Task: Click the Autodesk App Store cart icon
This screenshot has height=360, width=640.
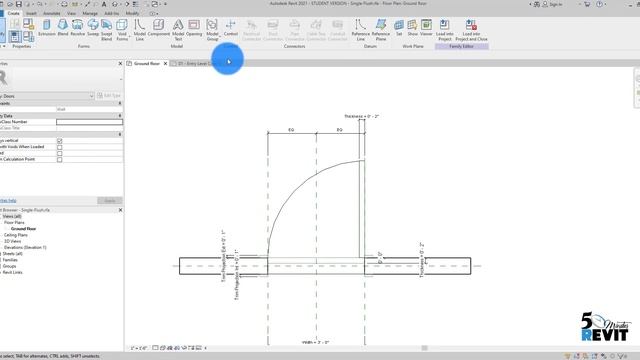Action: point(587,4)
